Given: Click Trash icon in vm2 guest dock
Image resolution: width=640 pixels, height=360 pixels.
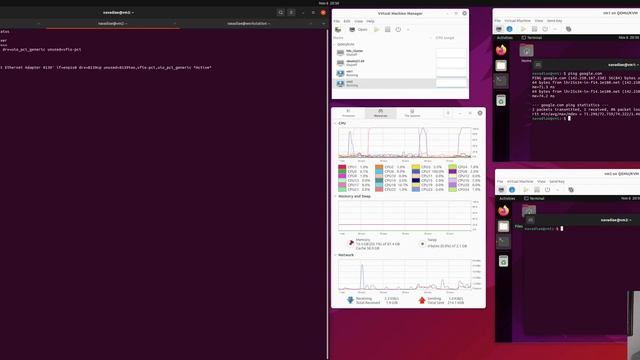Looking at the screenshot, I should point(504,261).
